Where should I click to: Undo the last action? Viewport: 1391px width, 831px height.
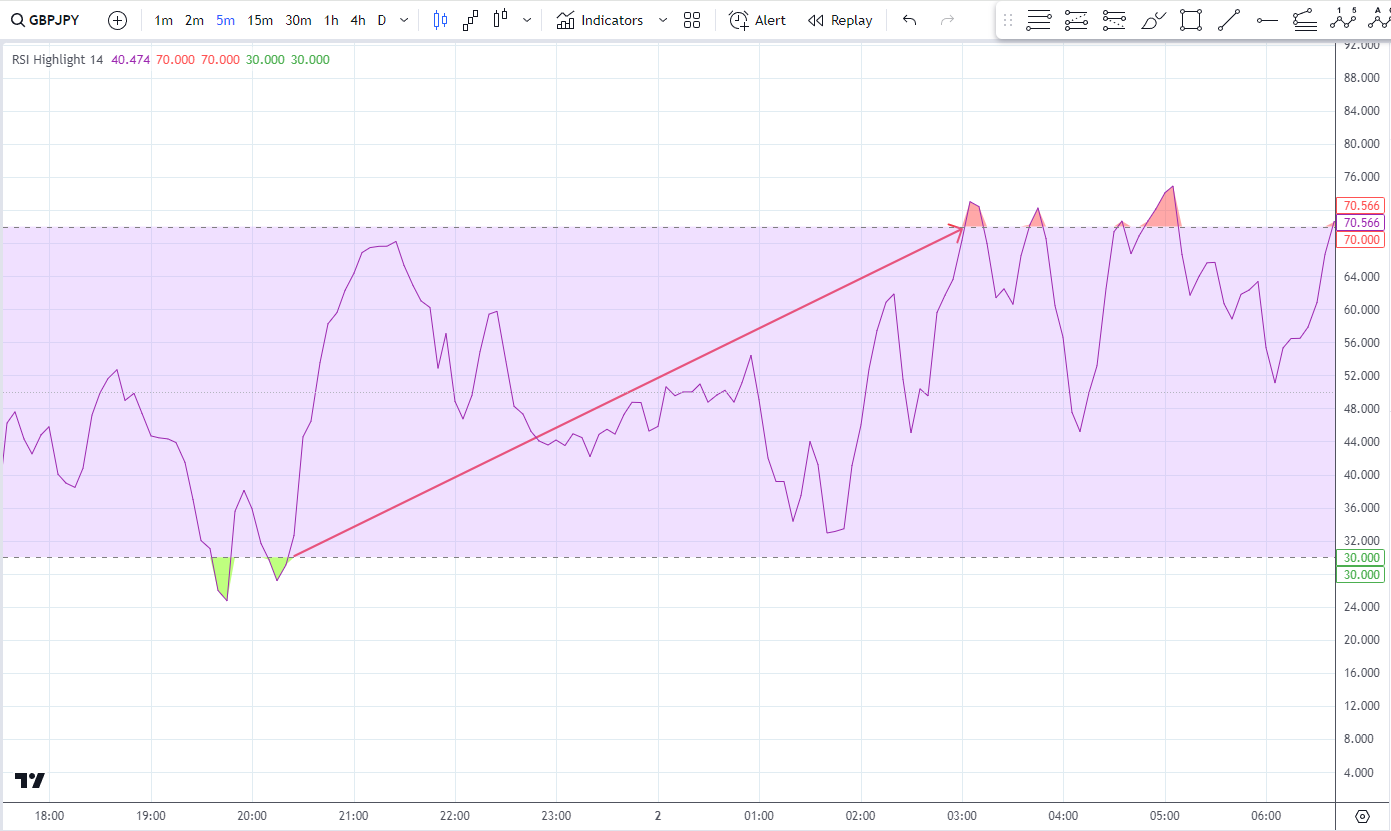tap(909, 20)
